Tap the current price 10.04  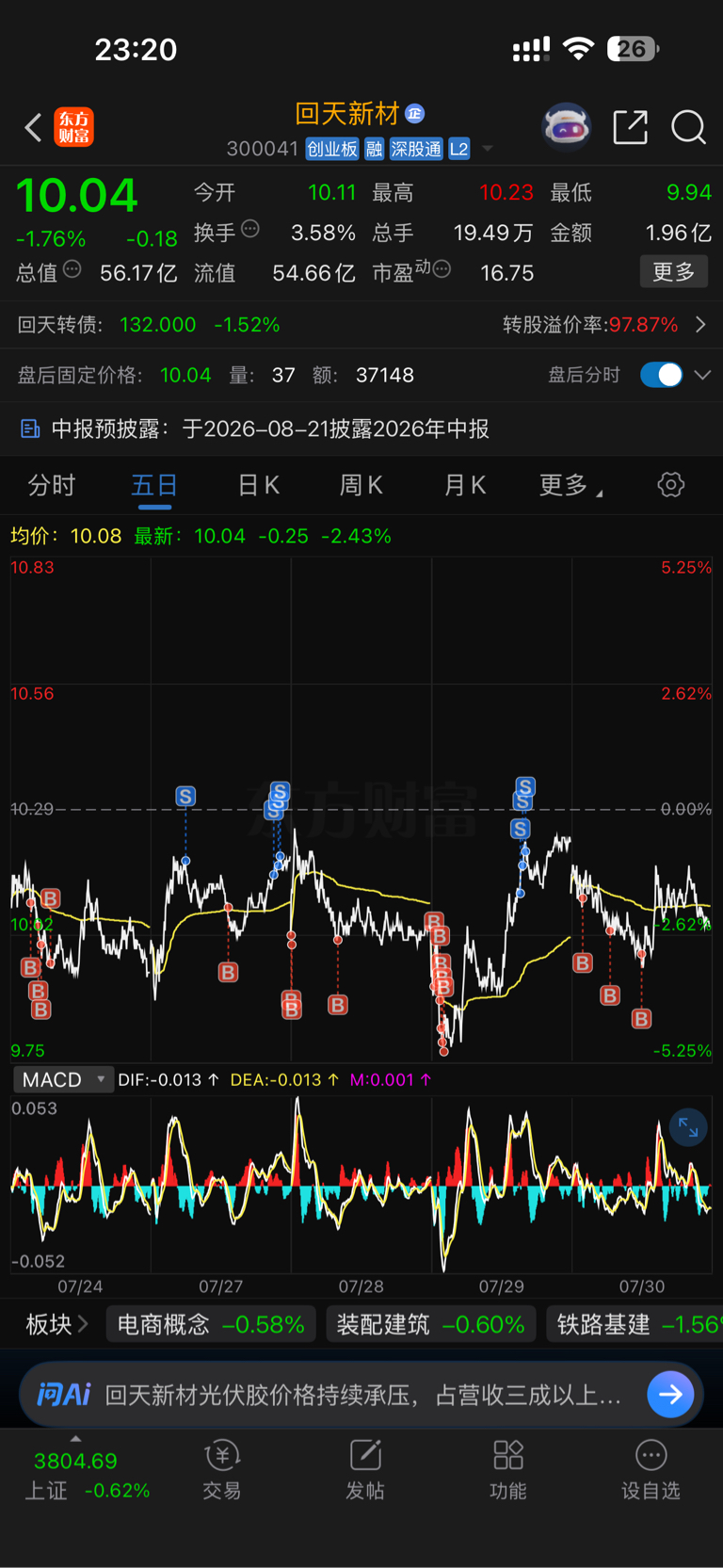click(77, 196)
